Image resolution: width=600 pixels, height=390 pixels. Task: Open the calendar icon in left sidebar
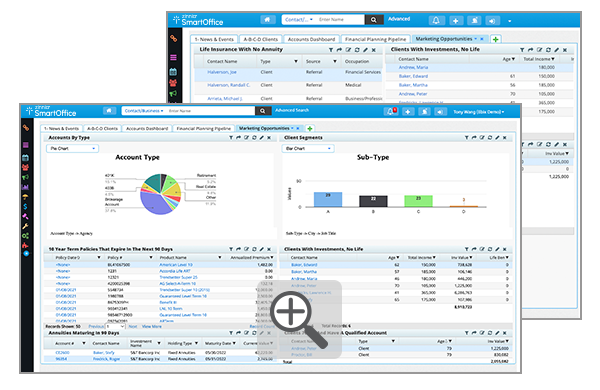[x=26, y=158]
